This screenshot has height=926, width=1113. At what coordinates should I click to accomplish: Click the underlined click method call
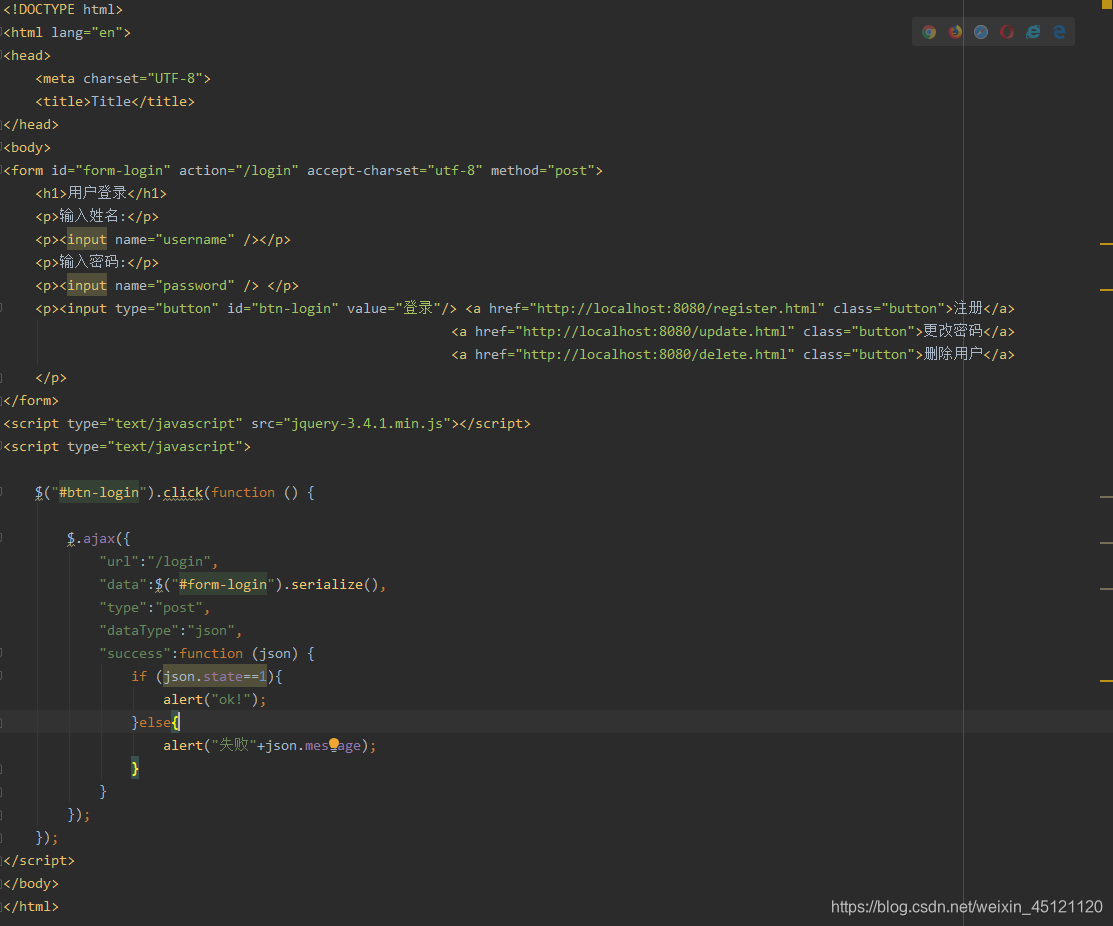(183, 492)
